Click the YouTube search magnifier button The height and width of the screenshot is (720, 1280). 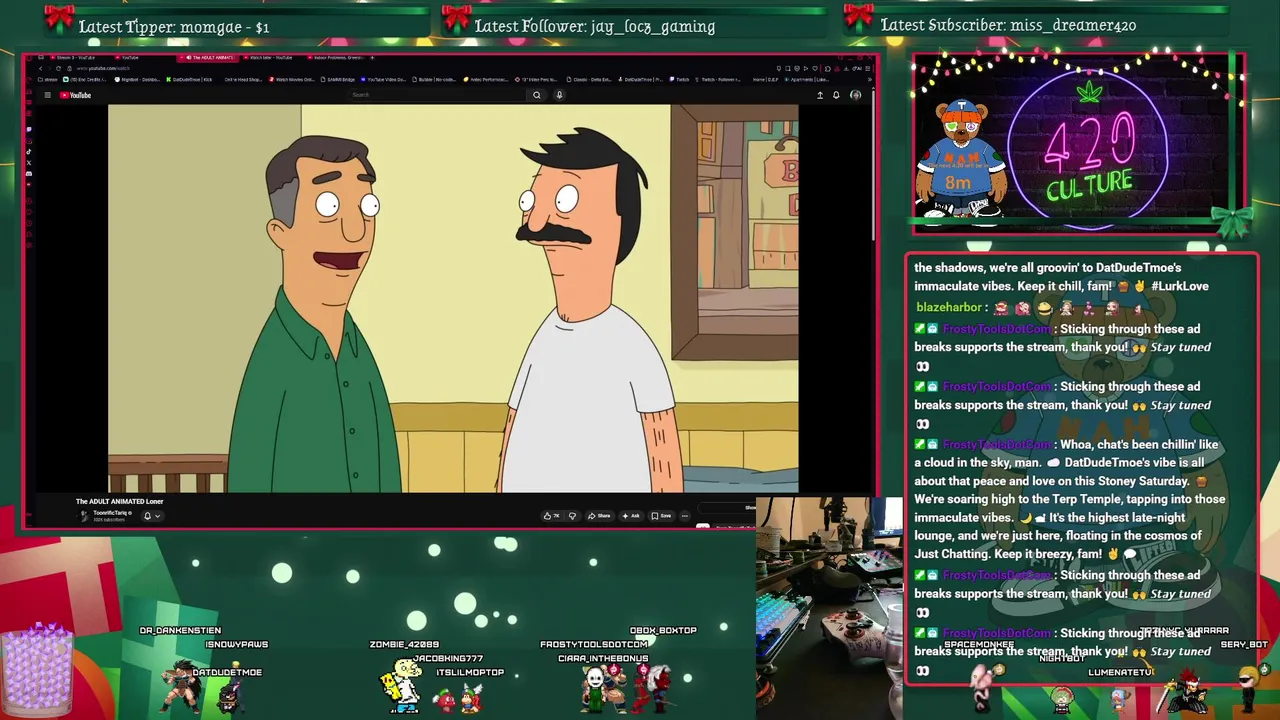pyautogui.click(x=537, y=95)
